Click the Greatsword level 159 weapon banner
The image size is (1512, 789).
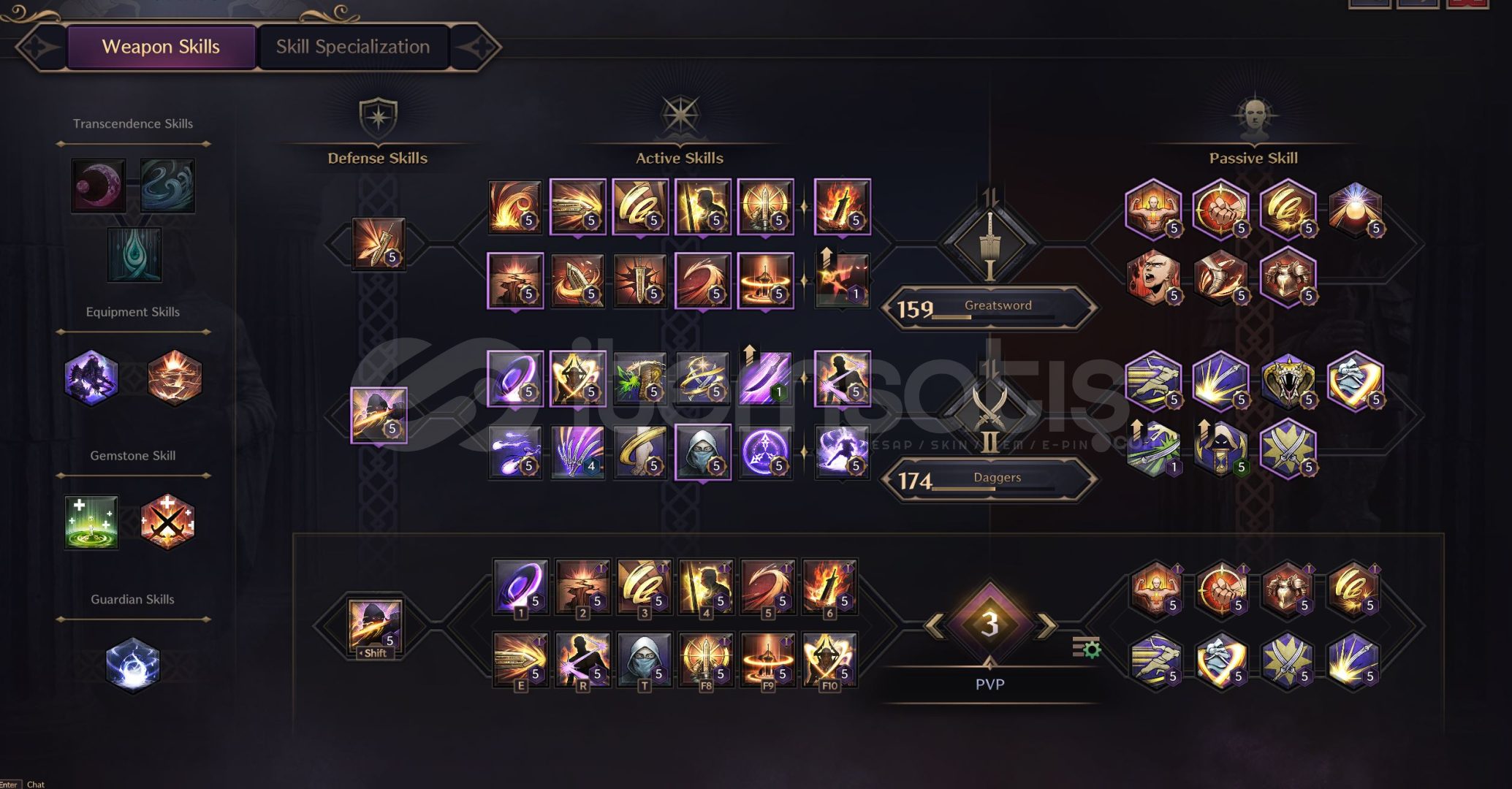[x=989, y=308]
